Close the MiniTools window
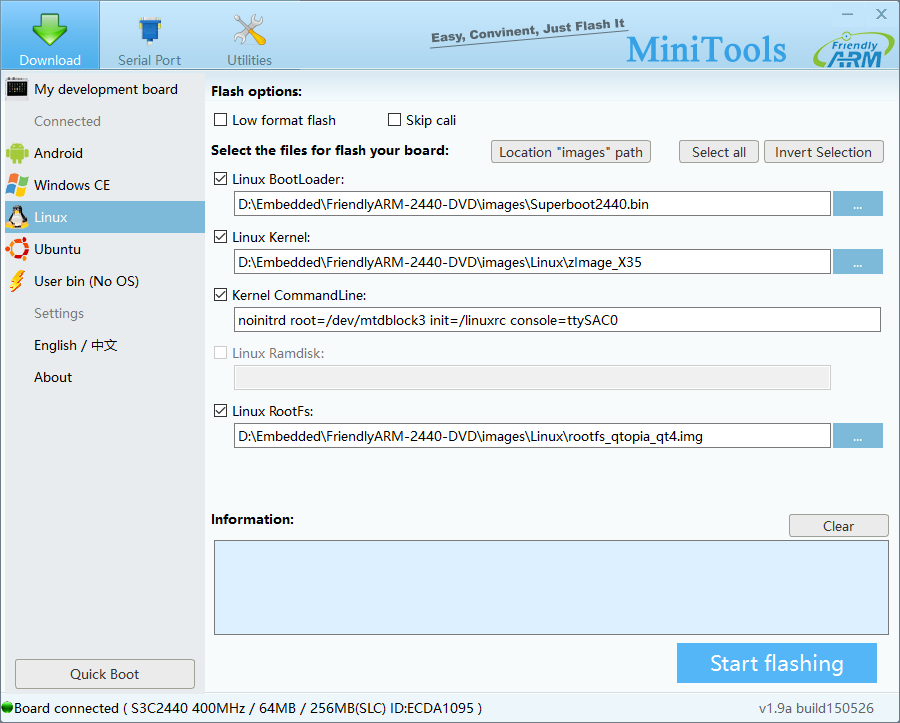The width and height of the screenshot is (900, 723). (x=881, y=14)
